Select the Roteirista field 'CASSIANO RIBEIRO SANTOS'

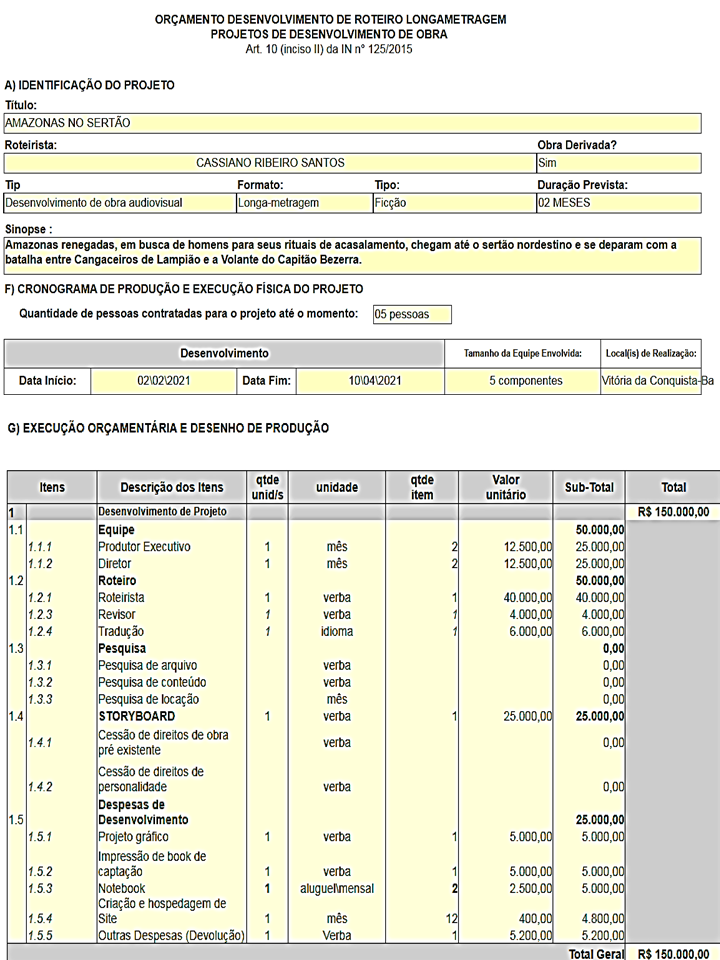[x=270, y=163]
